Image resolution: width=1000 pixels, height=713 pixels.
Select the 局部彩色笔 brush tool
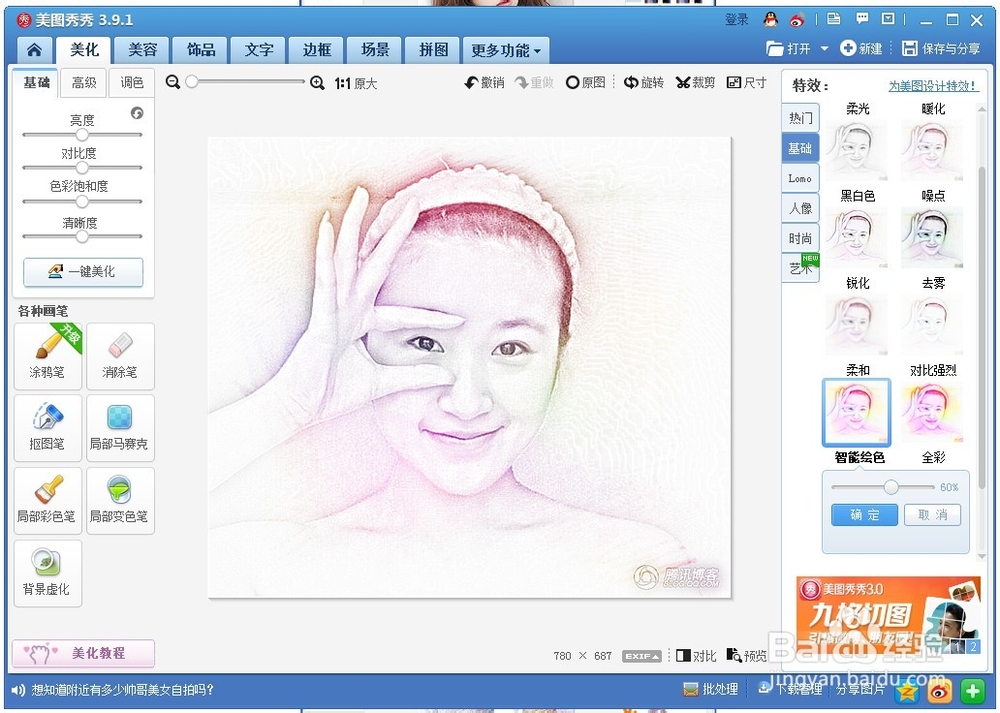[48, 501]
